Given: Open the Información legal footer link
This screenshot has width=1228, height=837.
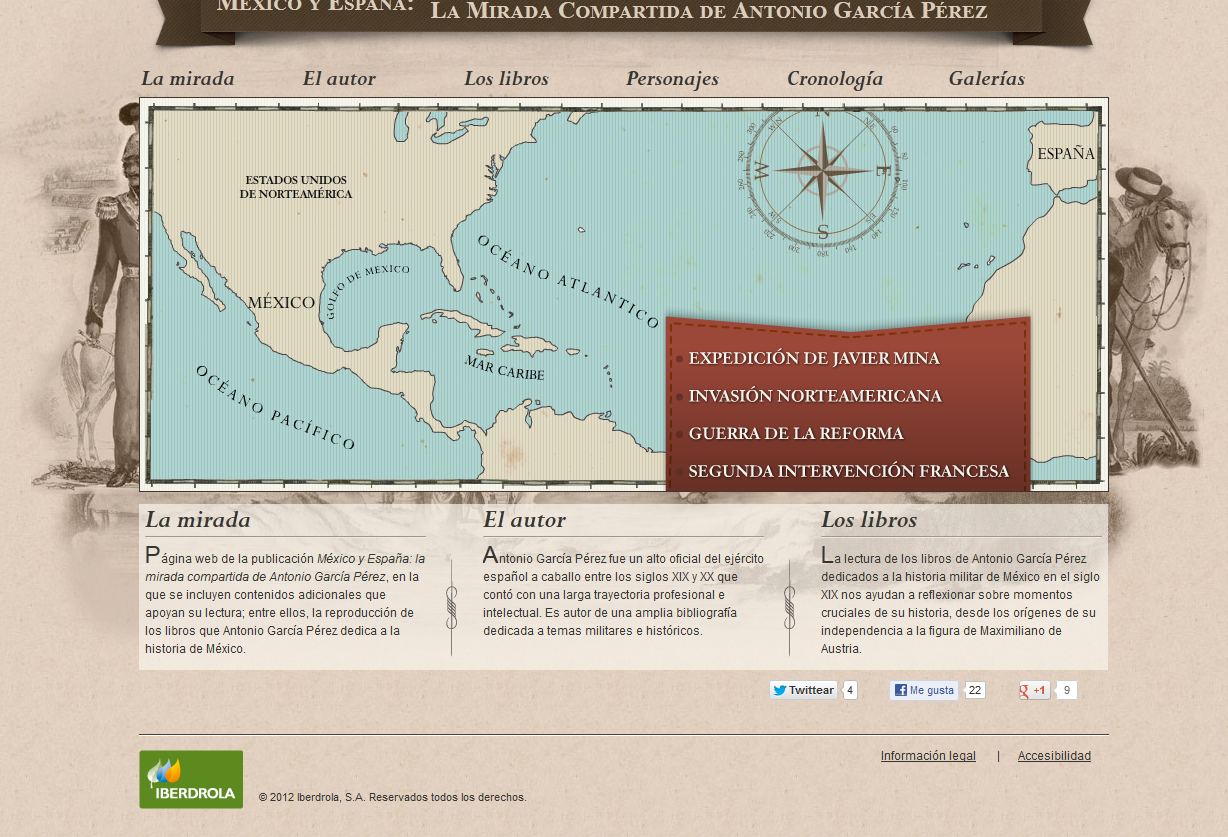Looking at the screenshot, I should pyautogui.click(x=927, y=756).
